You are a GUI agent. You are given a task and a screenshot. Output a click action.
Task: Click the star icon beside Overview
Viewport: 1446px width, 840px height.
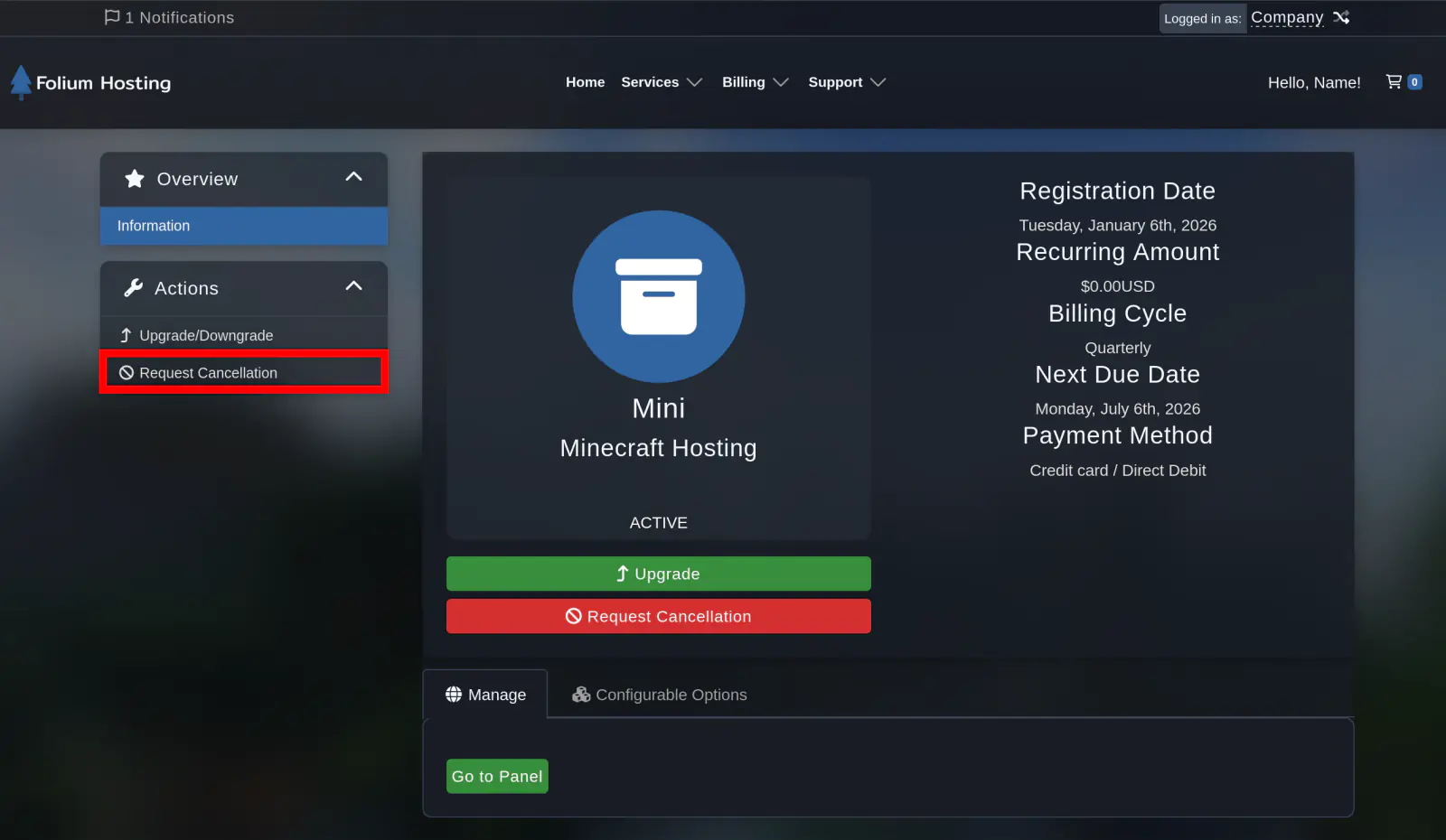(135, 179)
